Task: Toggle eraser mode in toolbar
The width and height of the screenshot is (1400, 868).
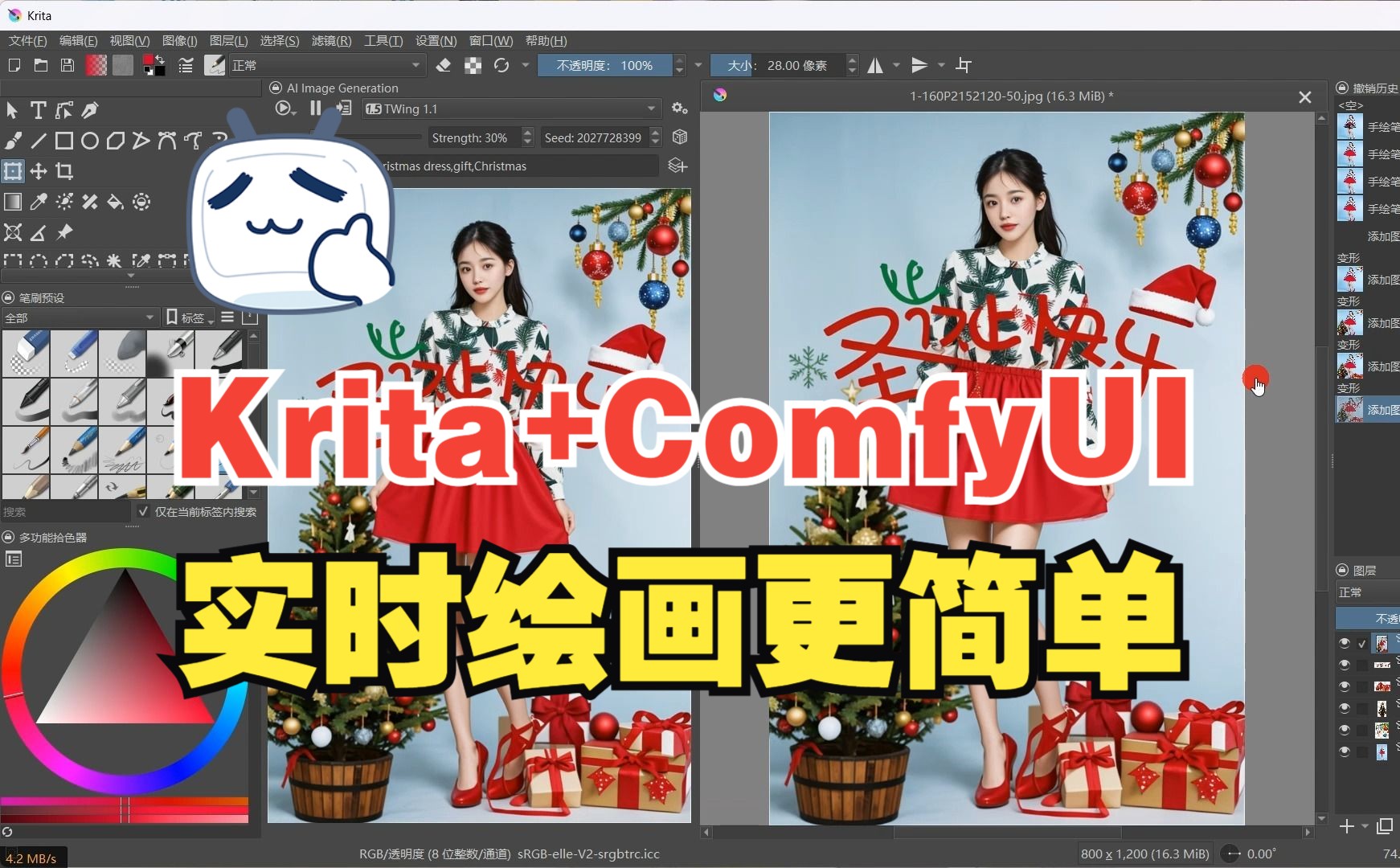Action: tap(443, 65)
